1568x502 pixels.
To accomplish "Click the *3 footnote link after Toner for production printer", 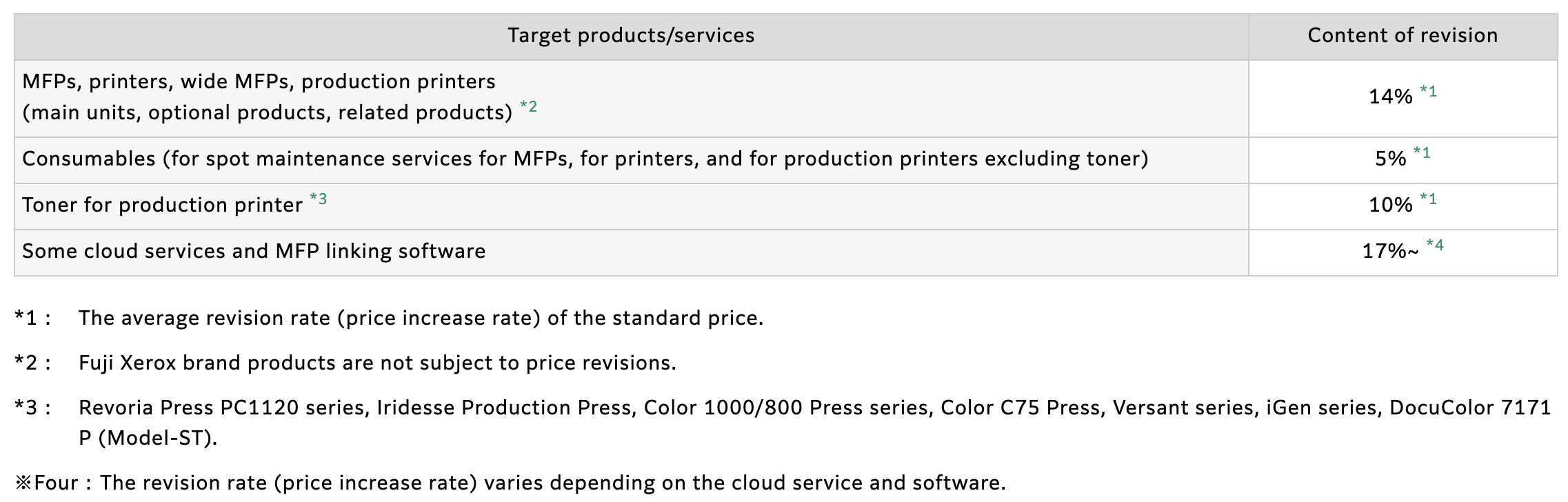I will 318,199.
